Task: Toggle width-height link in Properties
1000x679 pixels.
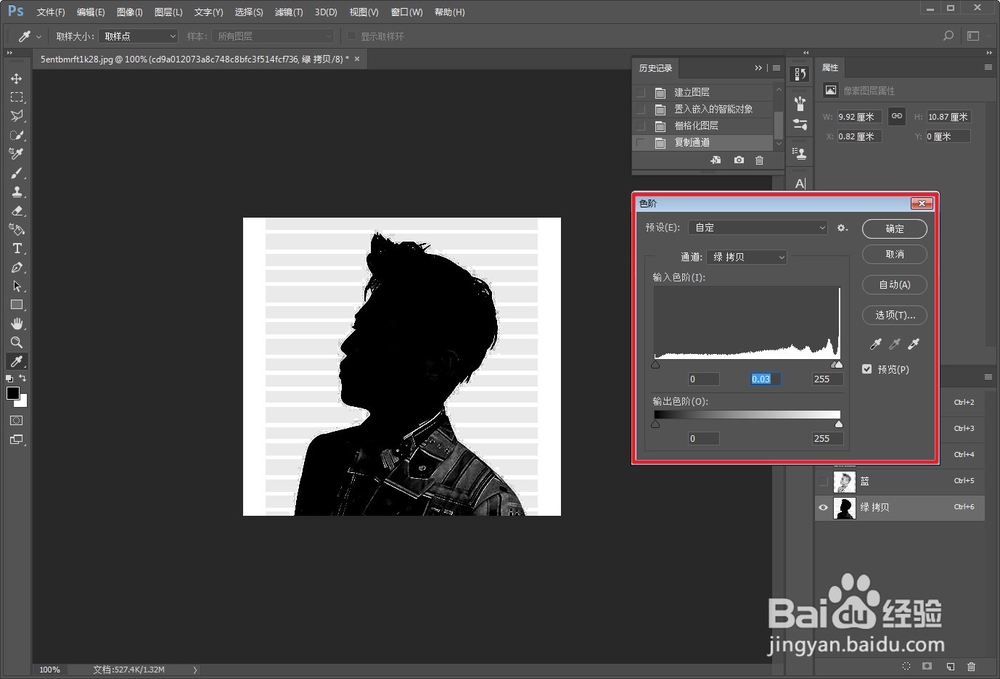Action: pos(897,116)
